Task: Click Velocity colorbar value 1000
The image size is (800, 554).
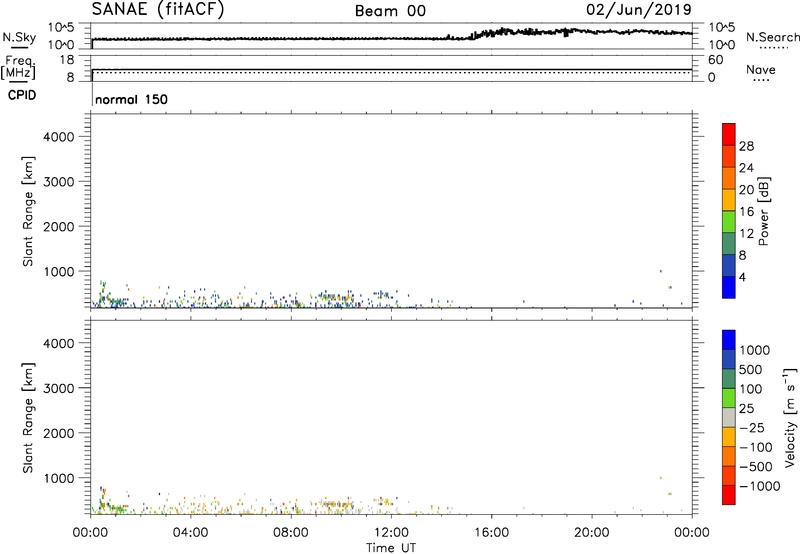Action: pyautogui.click(x=754, y=350)
